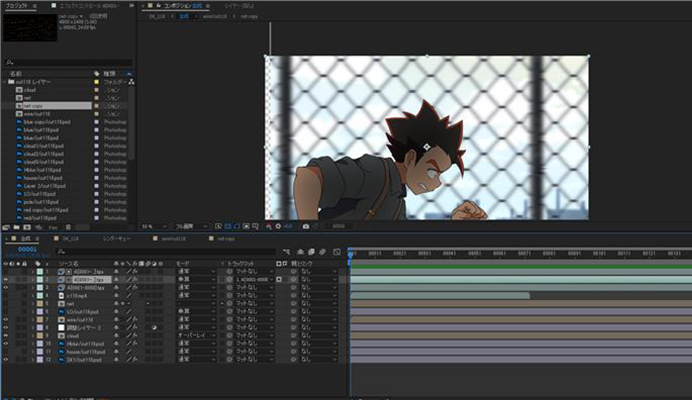Toggle the transparency grid icon in viewer
The image size is (692, 400).
coord(229,227)
